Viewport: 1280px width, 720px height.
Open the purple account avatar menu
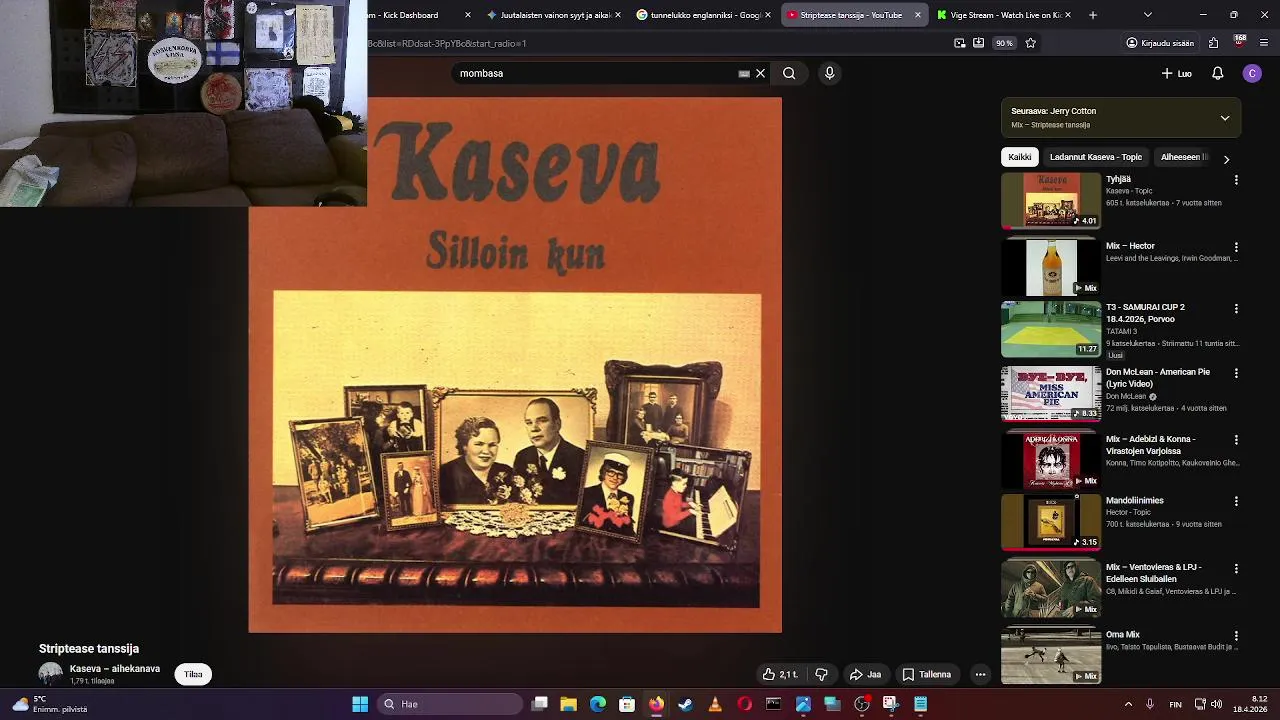point(1252,73)
